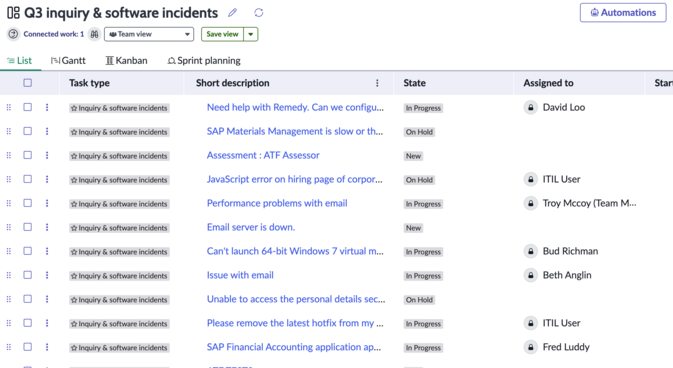Click ITIL User assignee in JavaScript error row
Image resolution: width=673 pixels, height=368 pixels.
561,179
